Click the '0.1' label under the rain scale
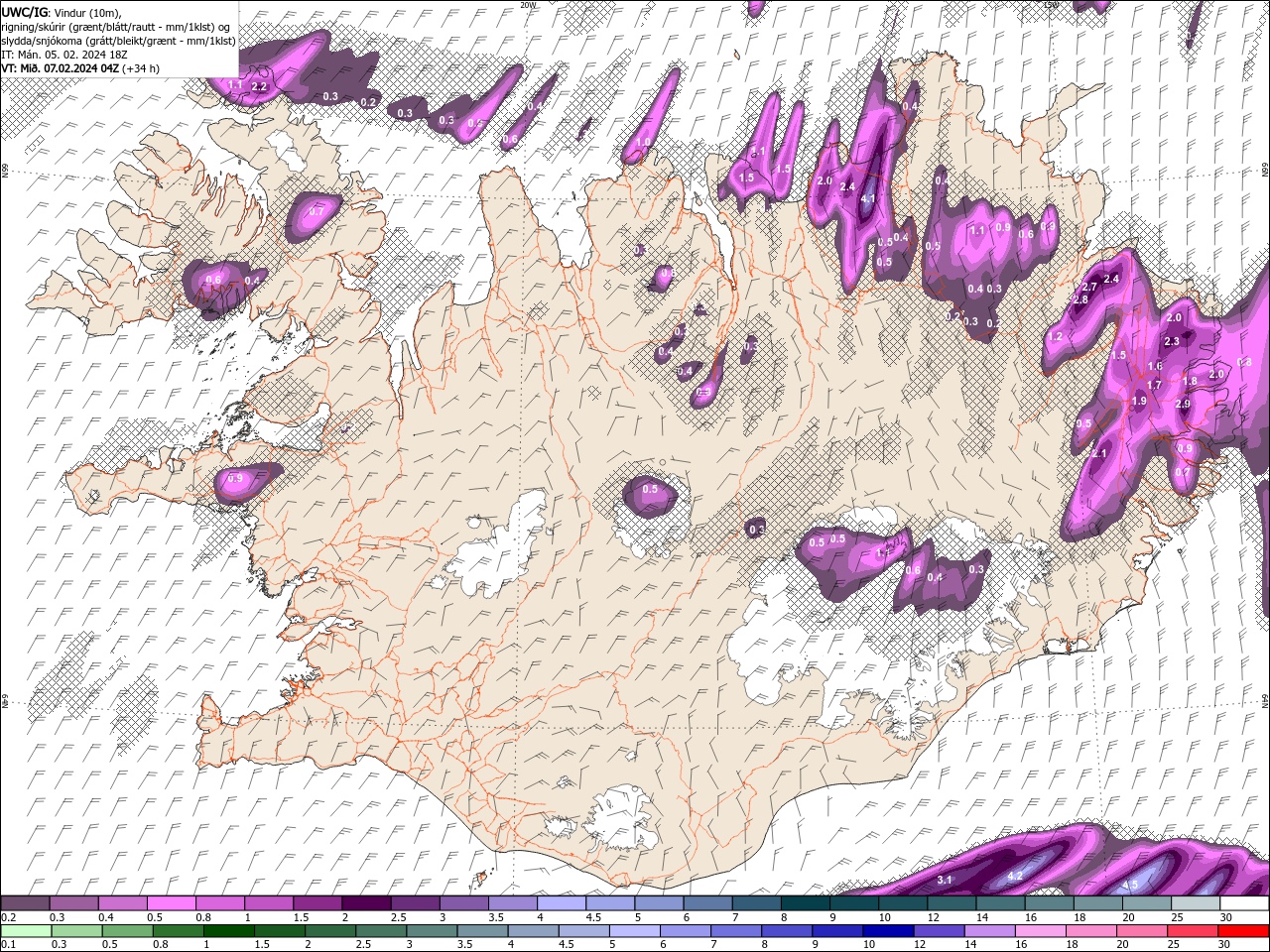The height and width of the screenshot is (952, 1270). pos(8,945)
